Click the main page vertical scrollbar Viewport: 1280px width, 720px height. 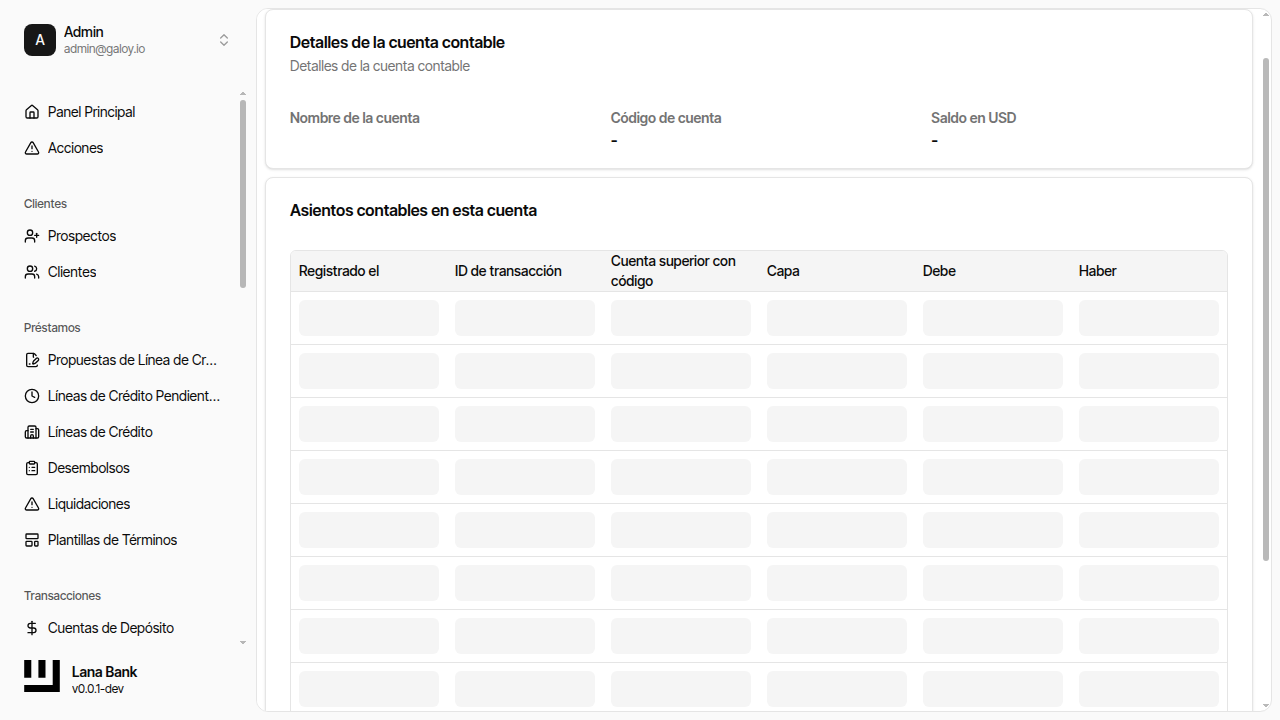1266,310
